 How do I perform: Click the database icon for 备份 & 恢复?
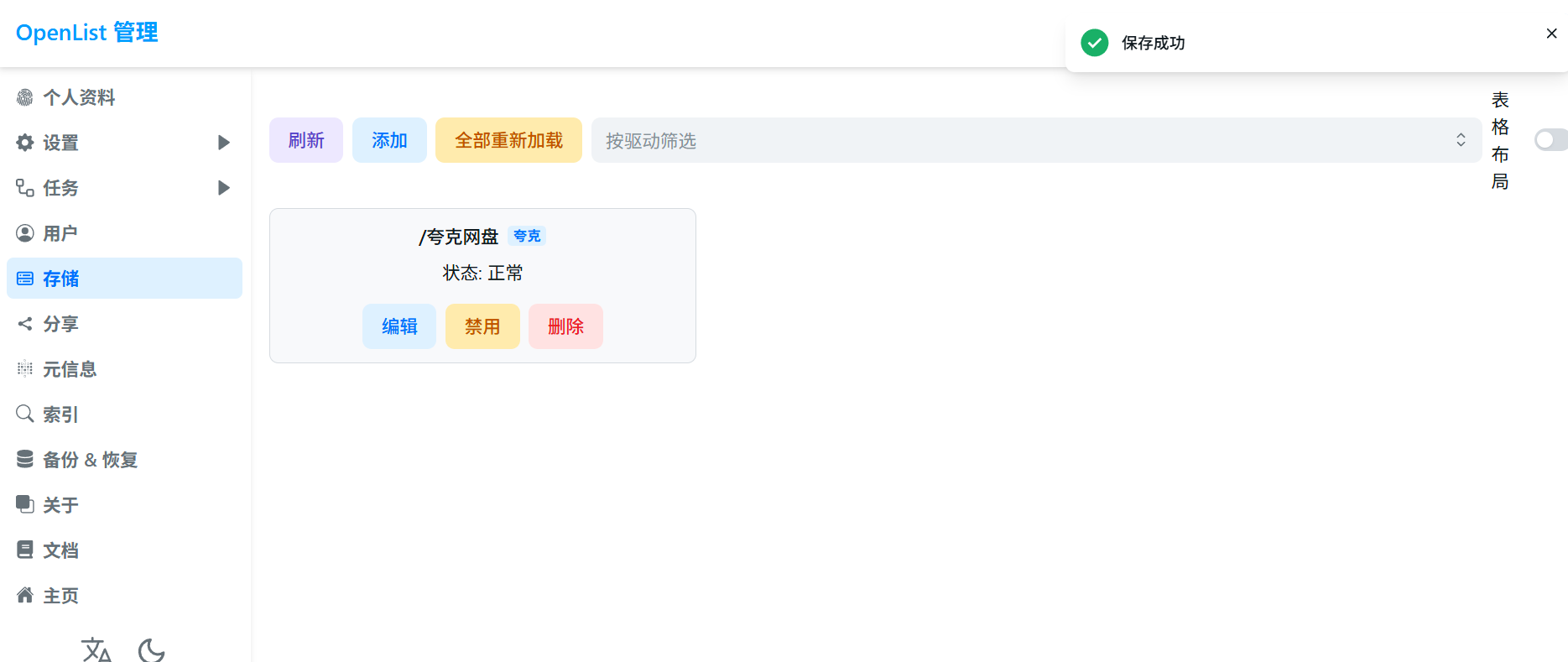(x=25, y=459)
